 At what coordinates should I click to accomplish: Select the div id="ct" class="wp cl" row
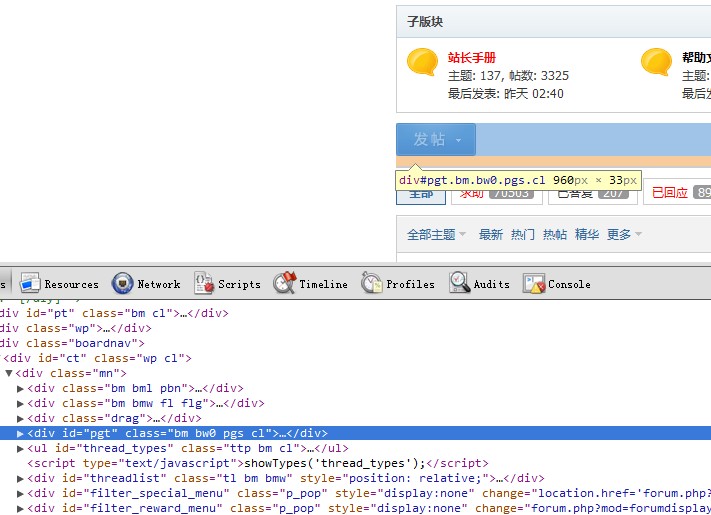coord(356,358)
